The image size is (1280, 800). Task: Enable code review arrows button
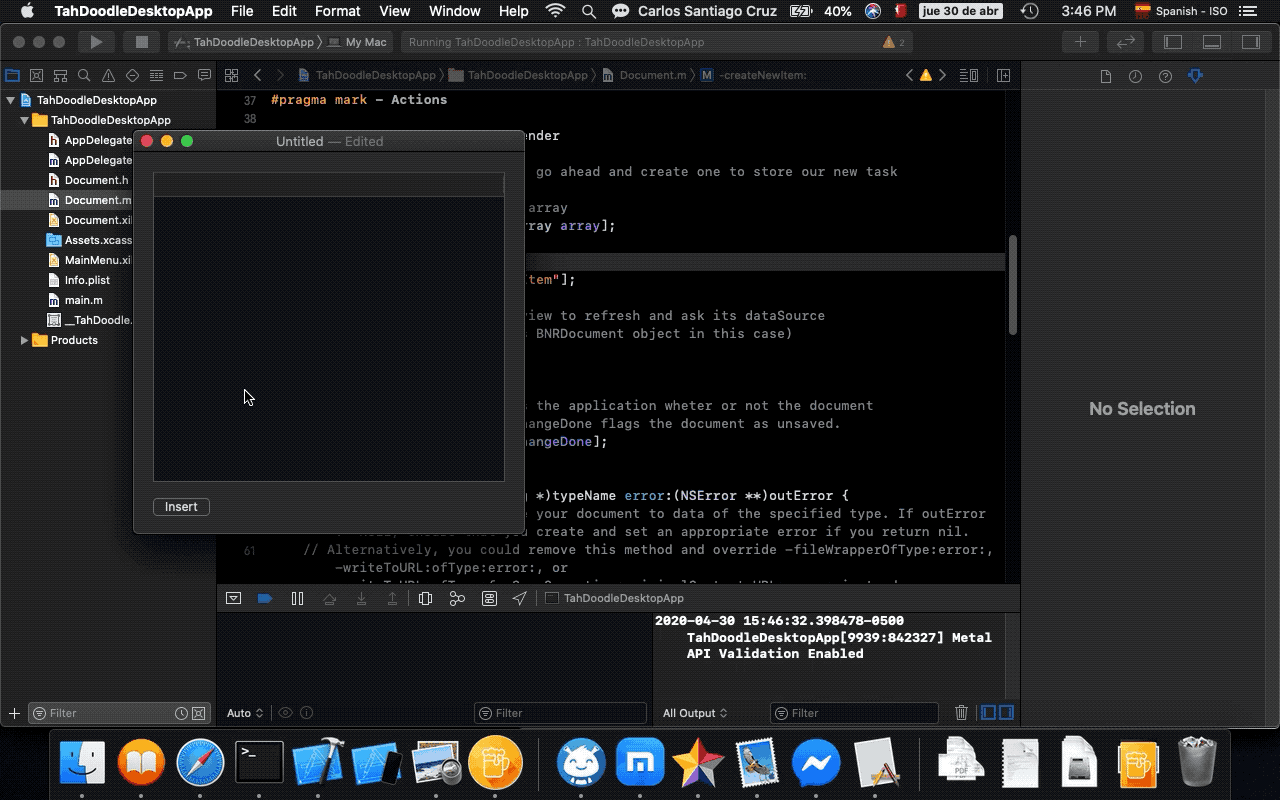(x=1125, y=42)
